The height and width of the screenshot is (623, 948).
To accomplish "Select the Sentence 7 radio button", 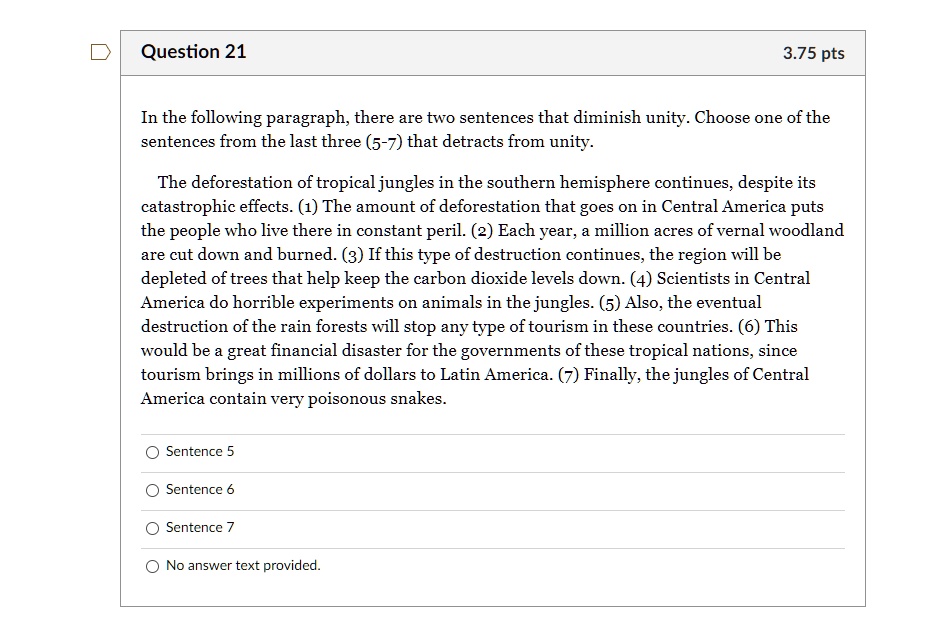I will pyautogui.click(x=153, y=528).
